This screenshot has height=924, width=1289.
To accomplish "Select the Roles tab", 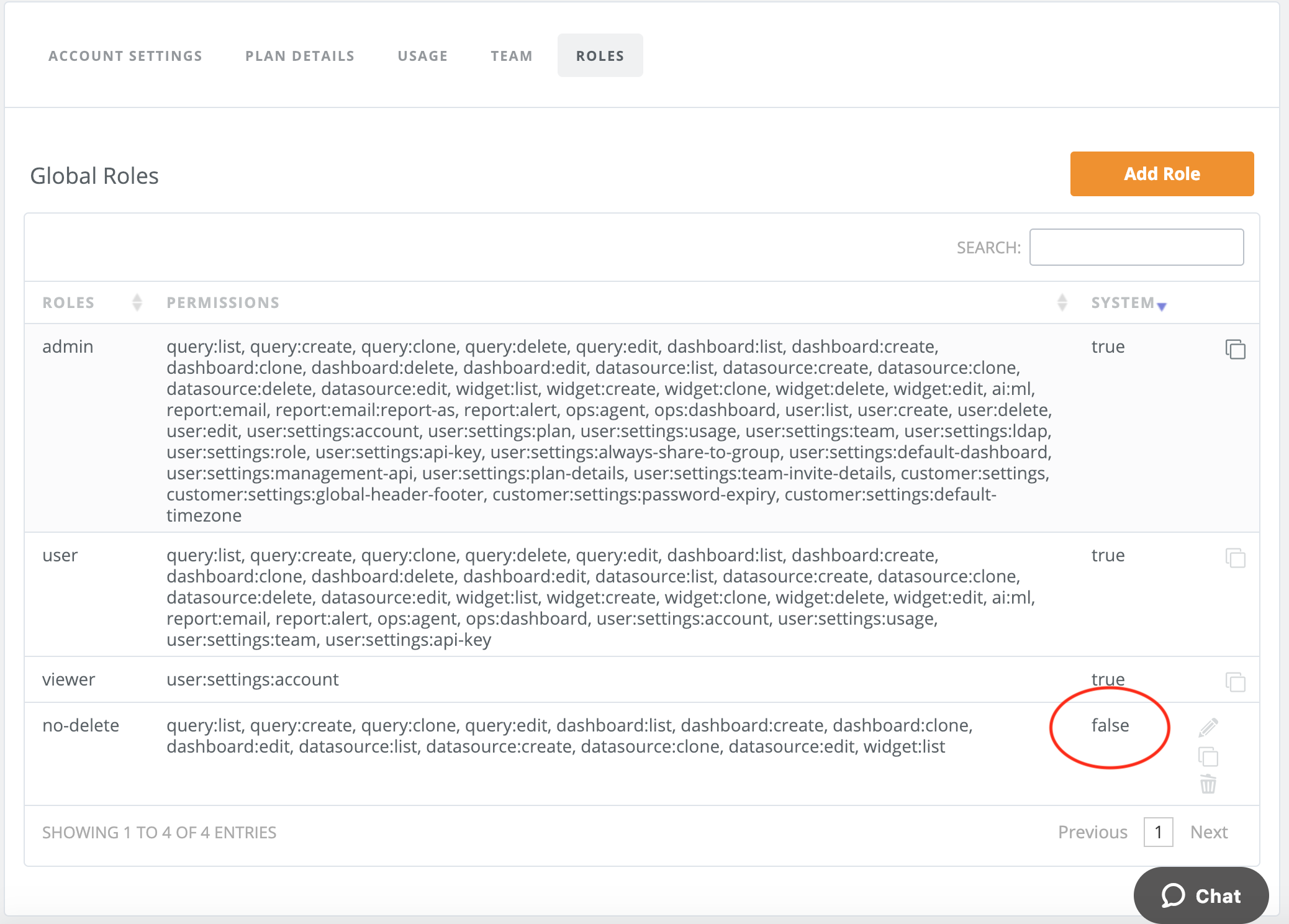I will (x=600, y=56).
